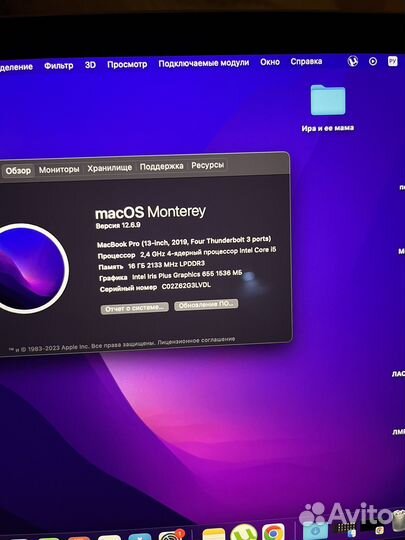Image resolution: width=405 pixels, height=540 pixels.
Task: Switch to the Ресурсы tab
Action: 208,165
